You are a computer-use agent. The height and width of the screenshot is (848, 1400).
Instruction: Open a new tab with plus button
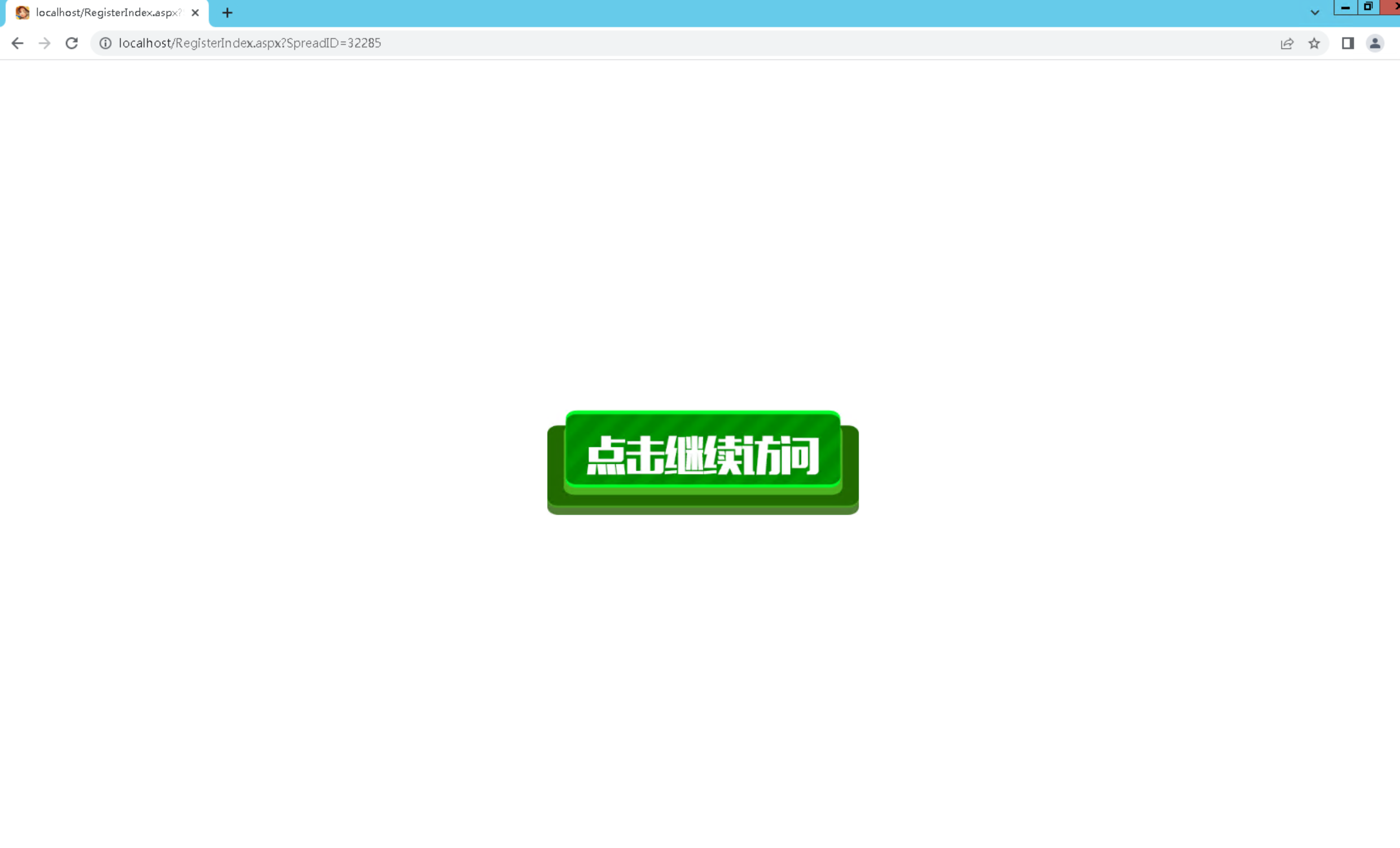pos(227,12)
